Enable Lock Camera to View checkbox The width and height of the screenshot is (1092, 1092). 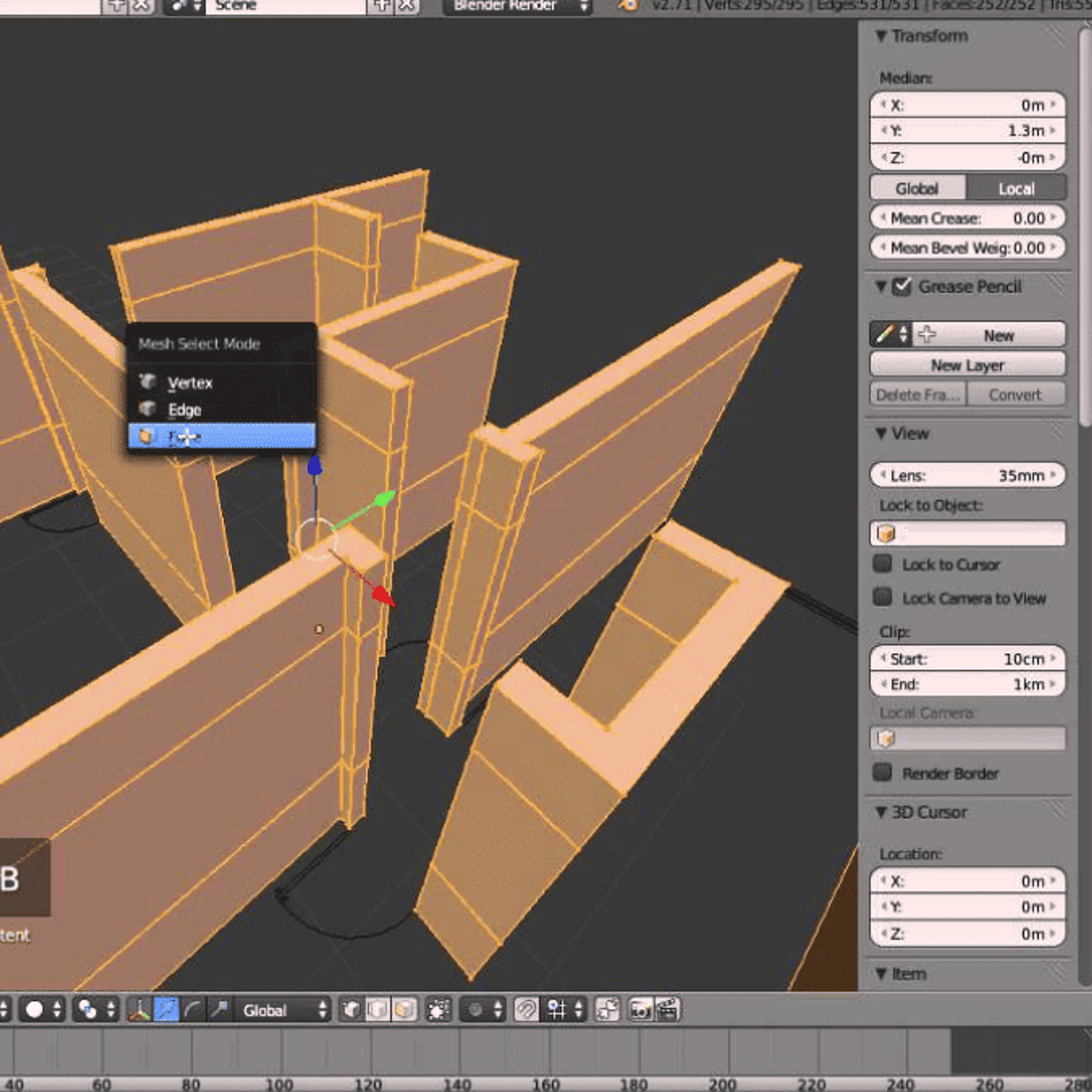(882, 597)
